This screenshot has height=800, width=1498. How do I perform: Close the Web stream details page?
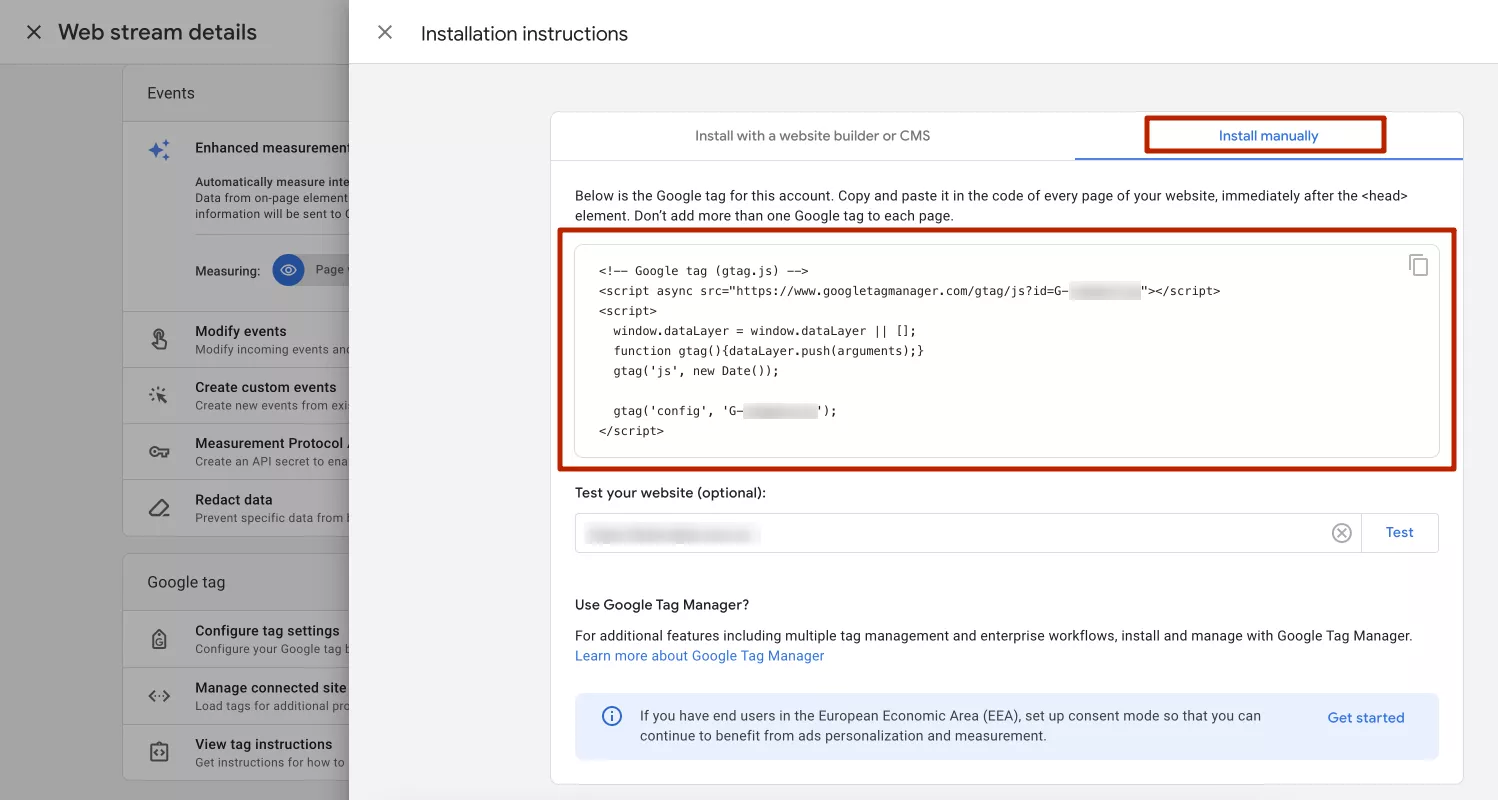34,32
